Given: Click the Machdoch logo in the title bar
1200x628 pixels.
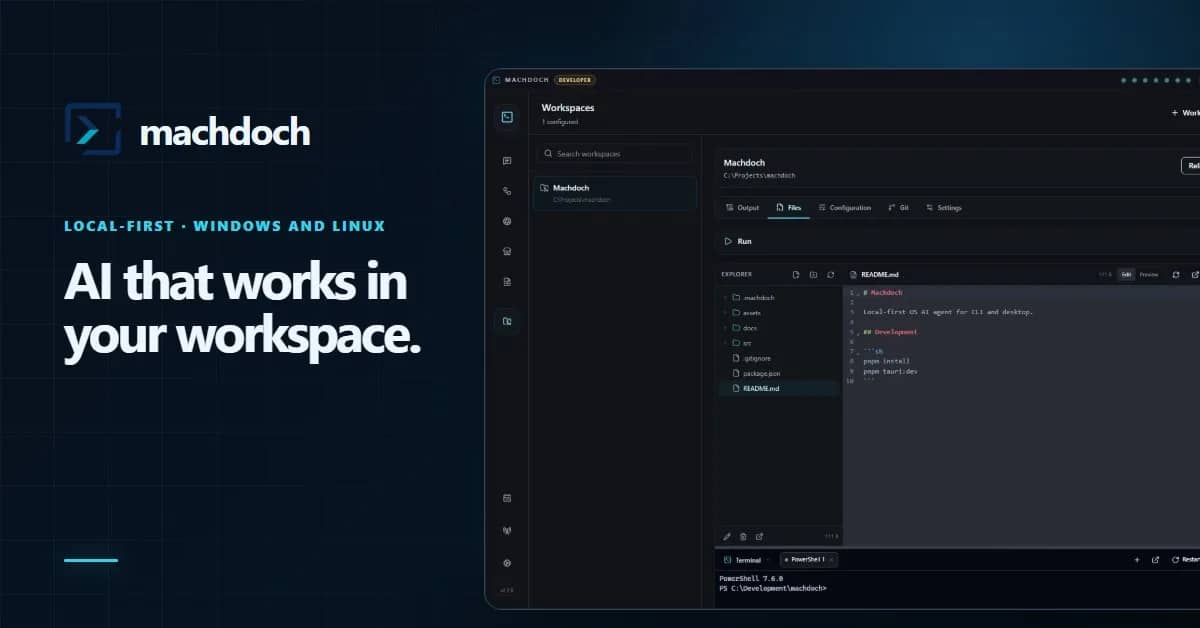Looking at the screenshot, I should pos(496,80).
